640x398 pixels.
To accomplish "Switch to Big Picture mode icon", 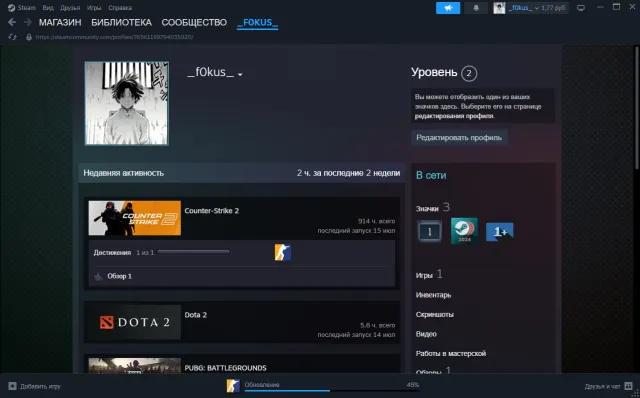I will click(x=580, y=8).
